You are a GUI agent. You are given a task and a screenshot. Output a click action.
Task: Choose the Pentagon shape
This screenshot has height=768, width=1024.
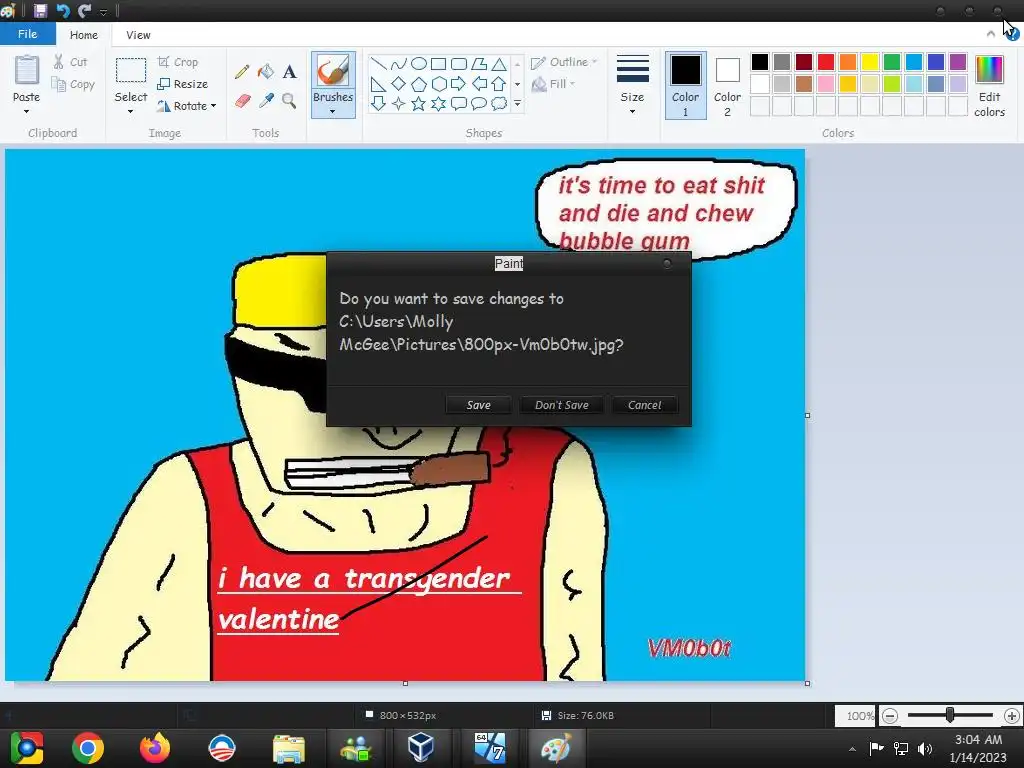pyautogui.click(x=419, y=84)
